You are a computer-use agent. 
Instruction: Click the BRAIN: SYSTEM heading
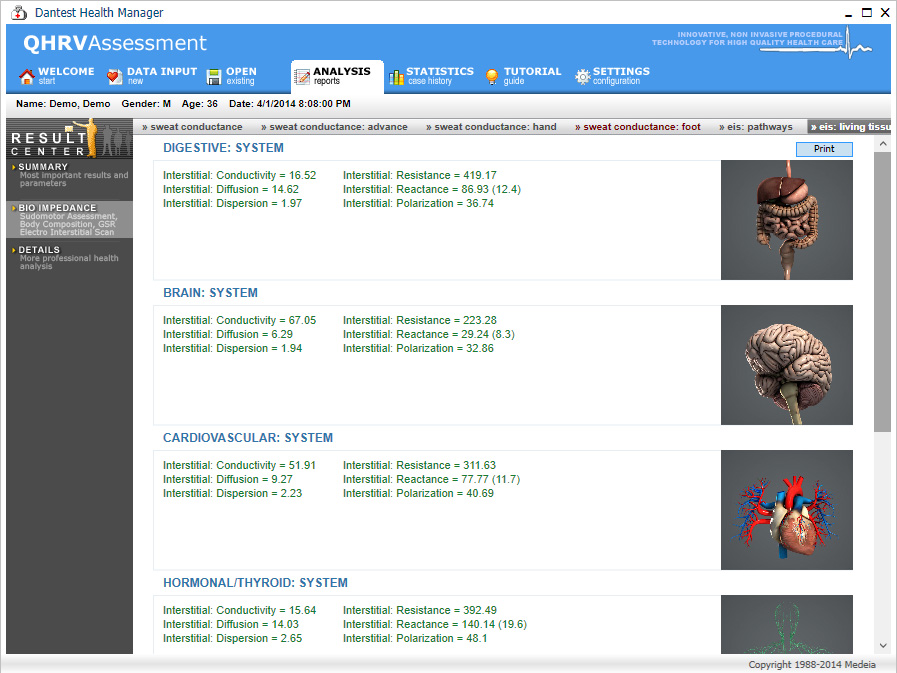click(x=210, y=292)
